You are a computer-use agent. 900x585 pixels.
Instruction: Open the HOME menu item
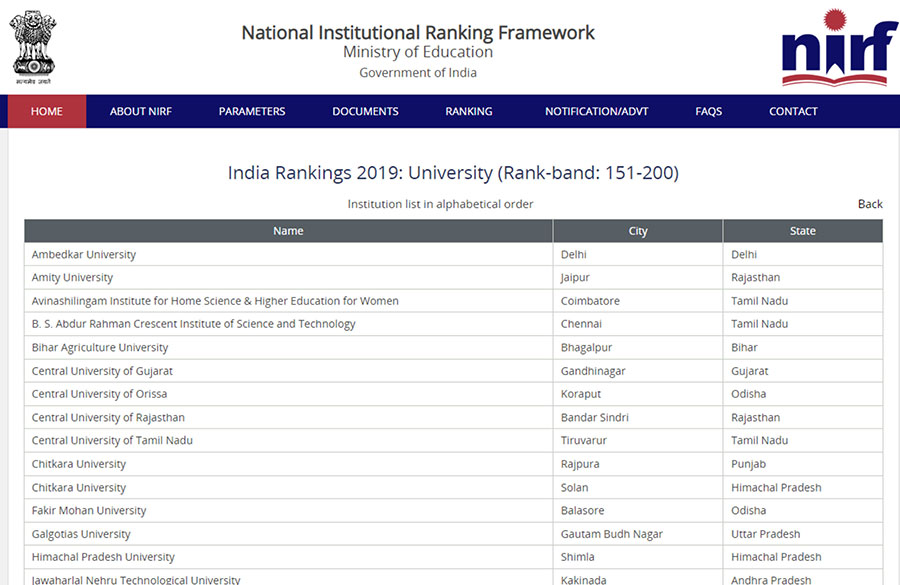[x=46, y=111]
